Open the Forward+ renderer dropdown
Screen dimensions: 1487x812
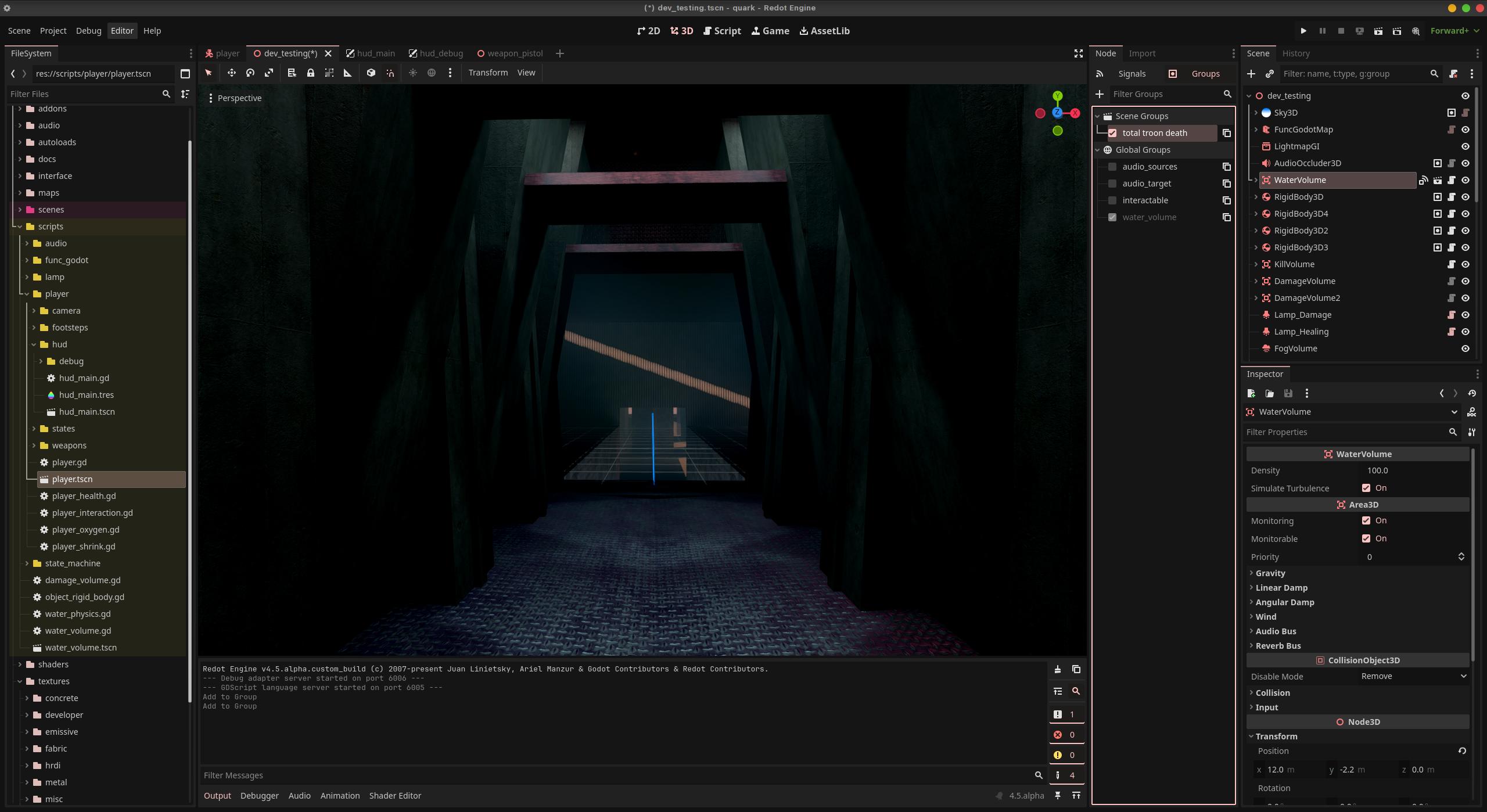(x=1455, y=31)
